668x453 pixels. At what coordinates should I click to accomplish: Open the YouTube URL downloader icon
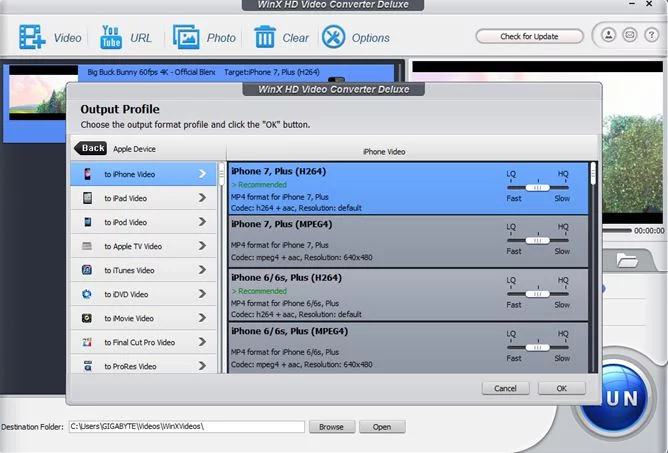[x=111, y=37]
